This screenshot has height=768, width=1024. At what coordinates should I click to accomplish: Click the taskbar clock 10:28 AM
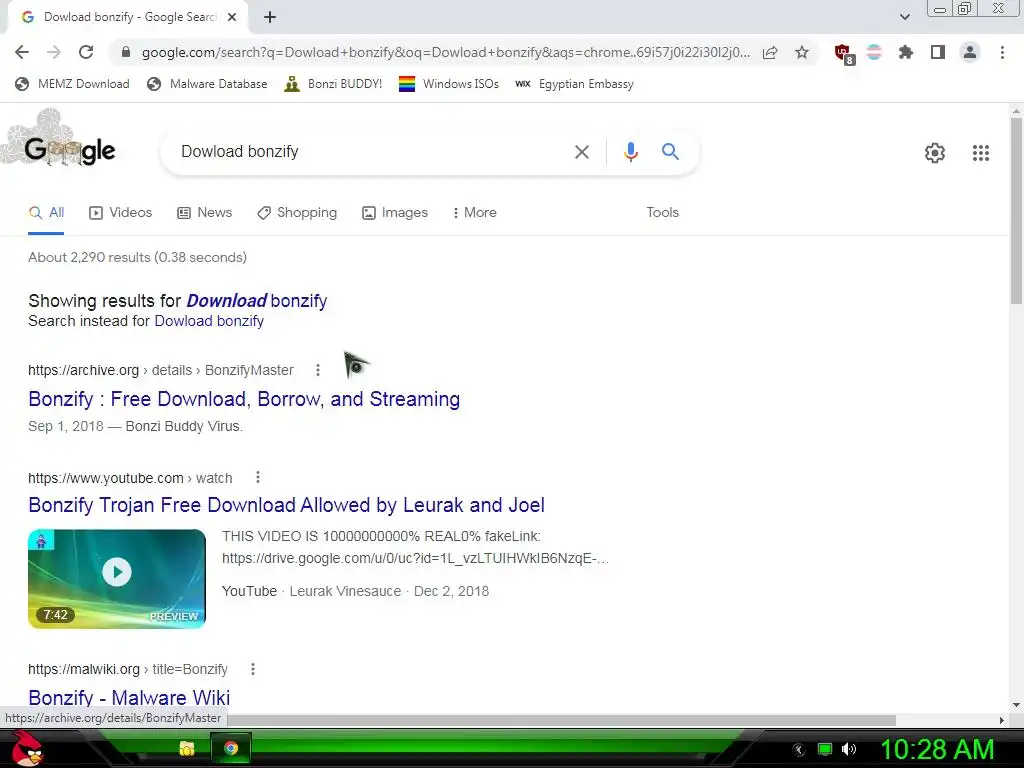point(937,749)
